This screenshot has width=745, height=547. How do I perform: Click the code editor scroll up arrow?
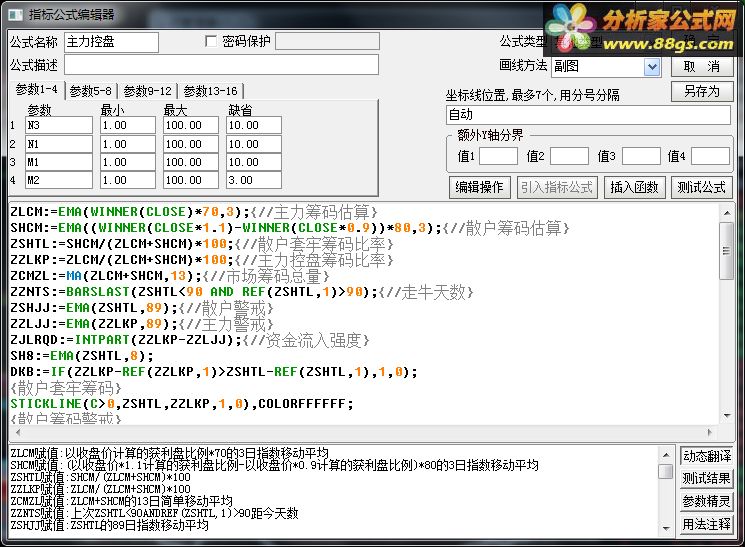click(x=726, y=213)
